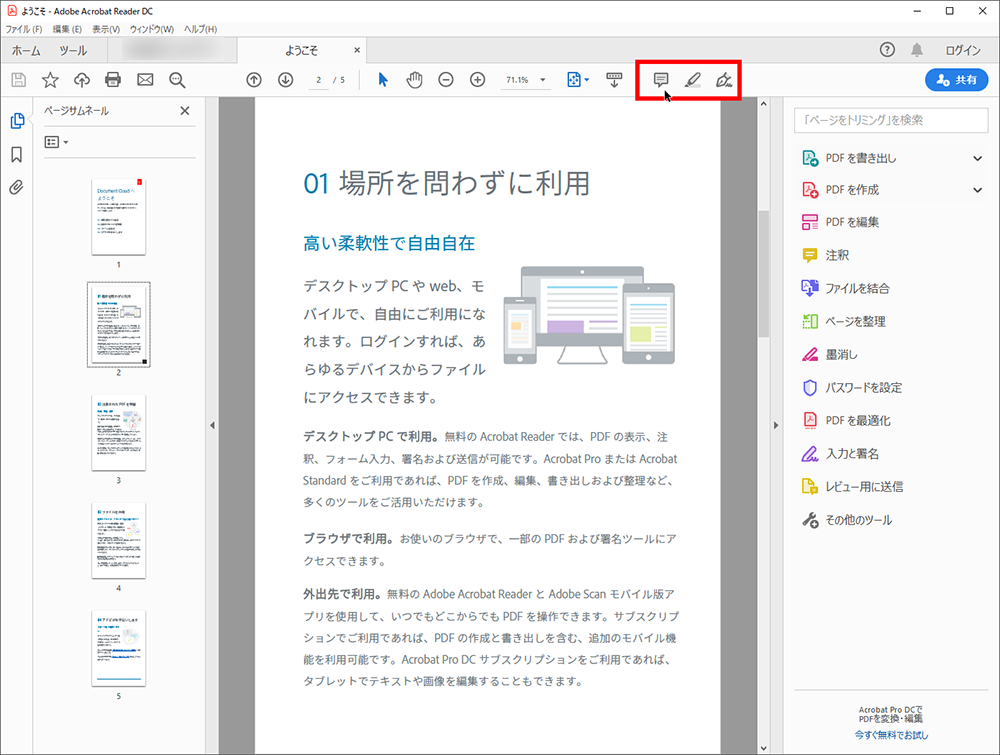Image resolution: width=1000 pixels, height=755 pixels.
Task: Show page thumbnails panel icon
Action: (x=17, y=121)
